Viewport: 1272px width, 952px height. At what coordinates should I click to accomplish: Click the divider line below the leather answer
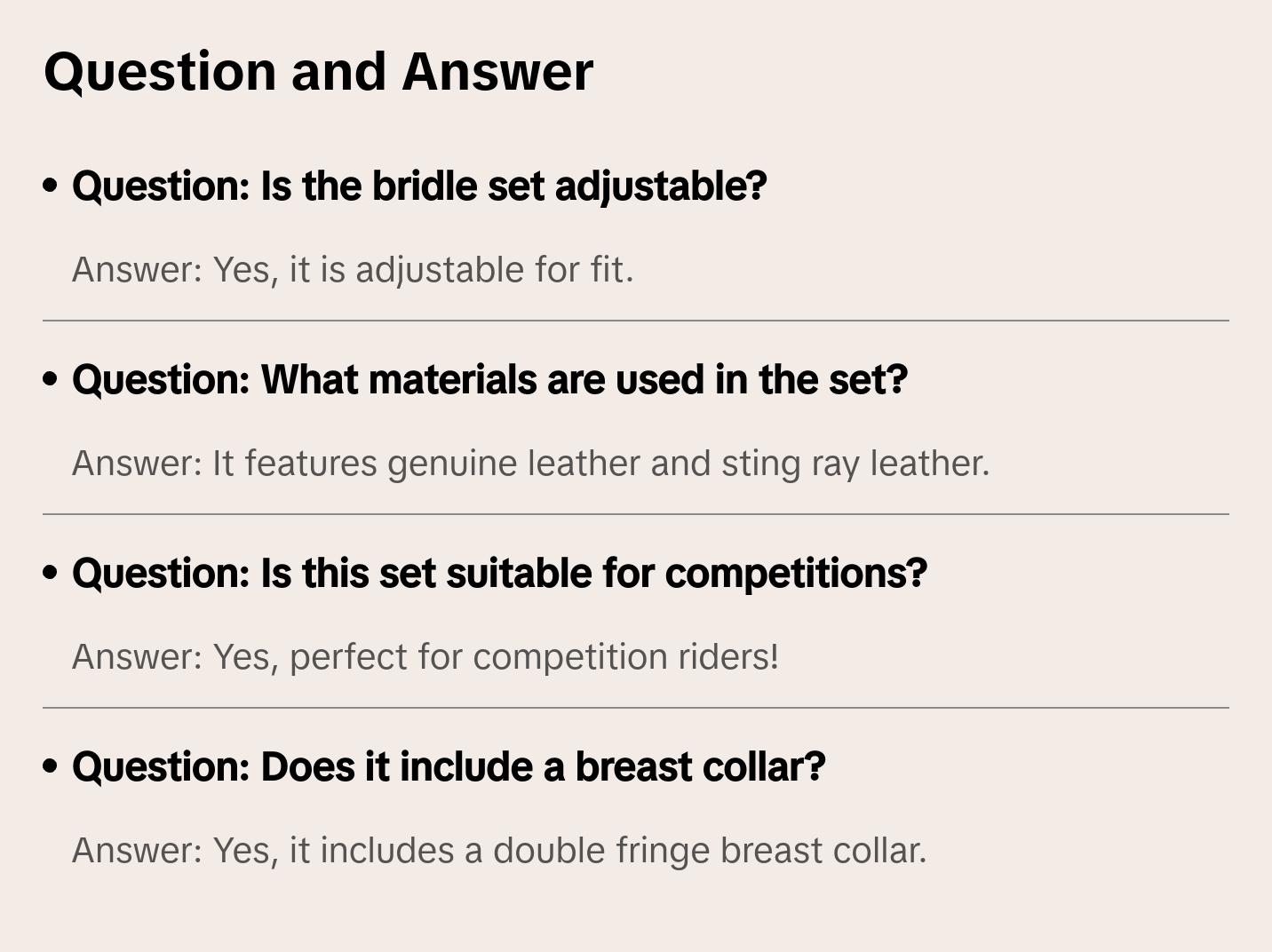tap(636, 514)
